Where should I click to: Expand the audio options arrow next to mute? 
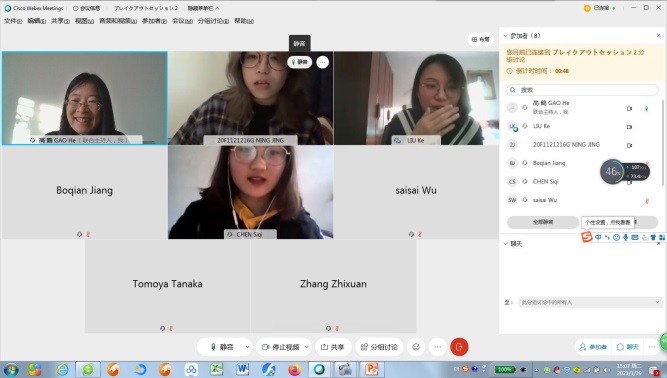(248, 347)
